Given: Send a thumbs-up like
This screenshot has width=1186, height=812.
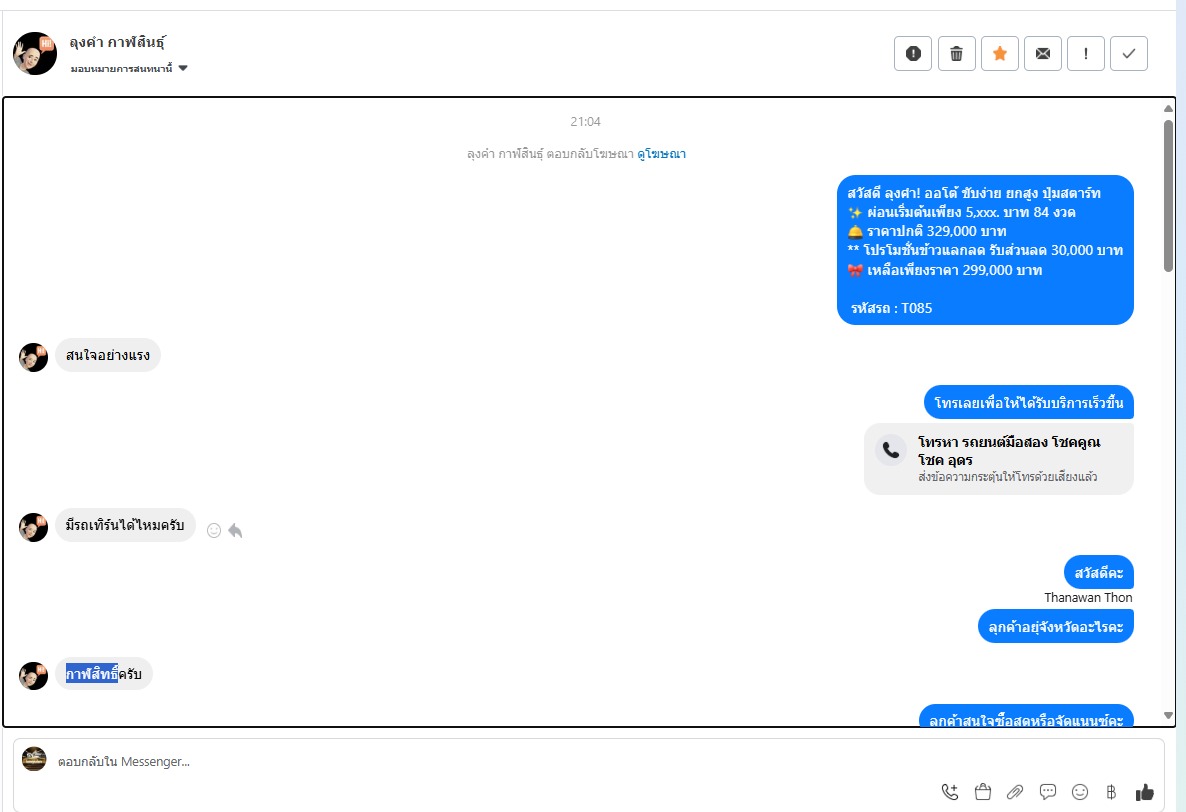Looking at the screenshot, I should pos(1144,792).
